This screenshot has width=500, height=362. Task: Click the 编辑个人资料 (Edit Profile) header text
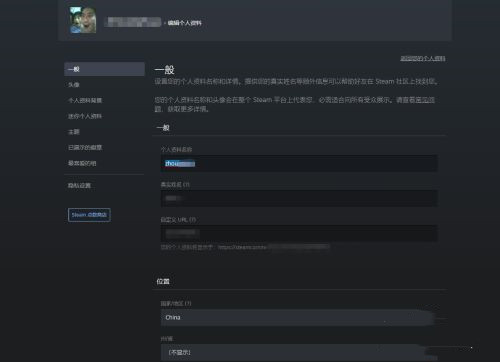coord(185,23)
